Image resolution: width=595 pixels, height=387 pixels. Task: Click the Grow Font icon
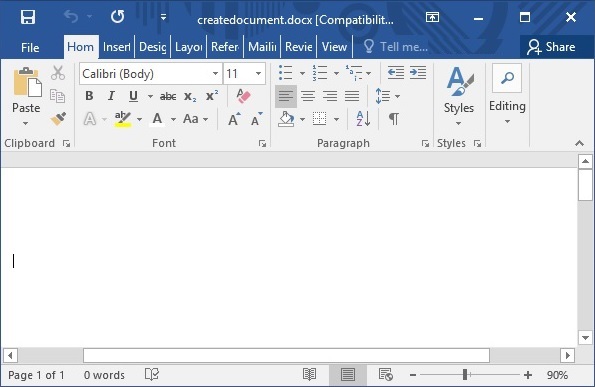pyautogui.click(x=234, y=119)
